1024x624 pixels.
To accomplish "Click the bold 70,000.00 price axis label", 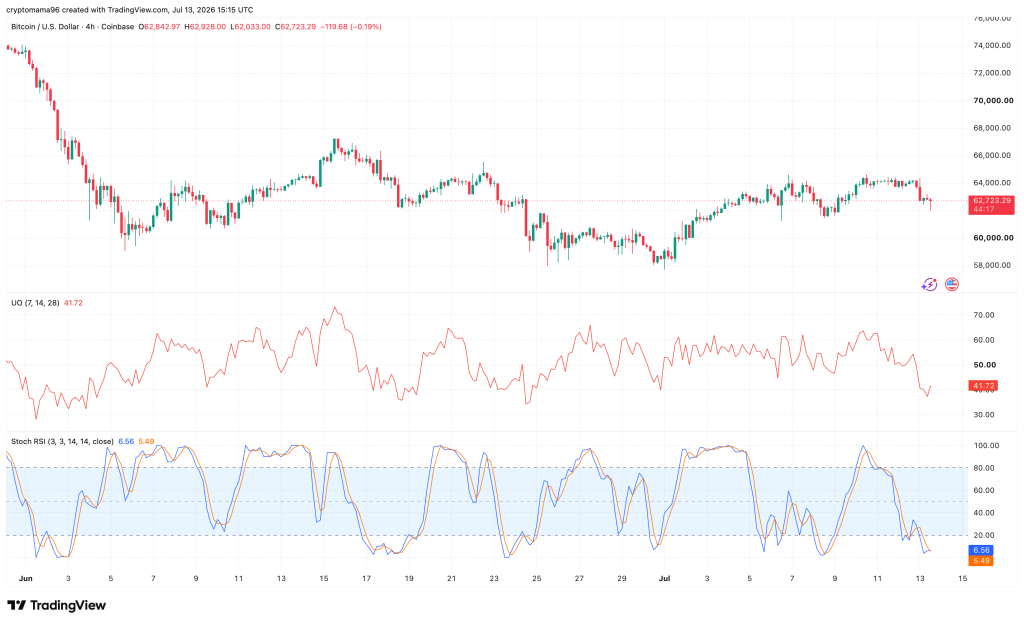I will (993, 101).
